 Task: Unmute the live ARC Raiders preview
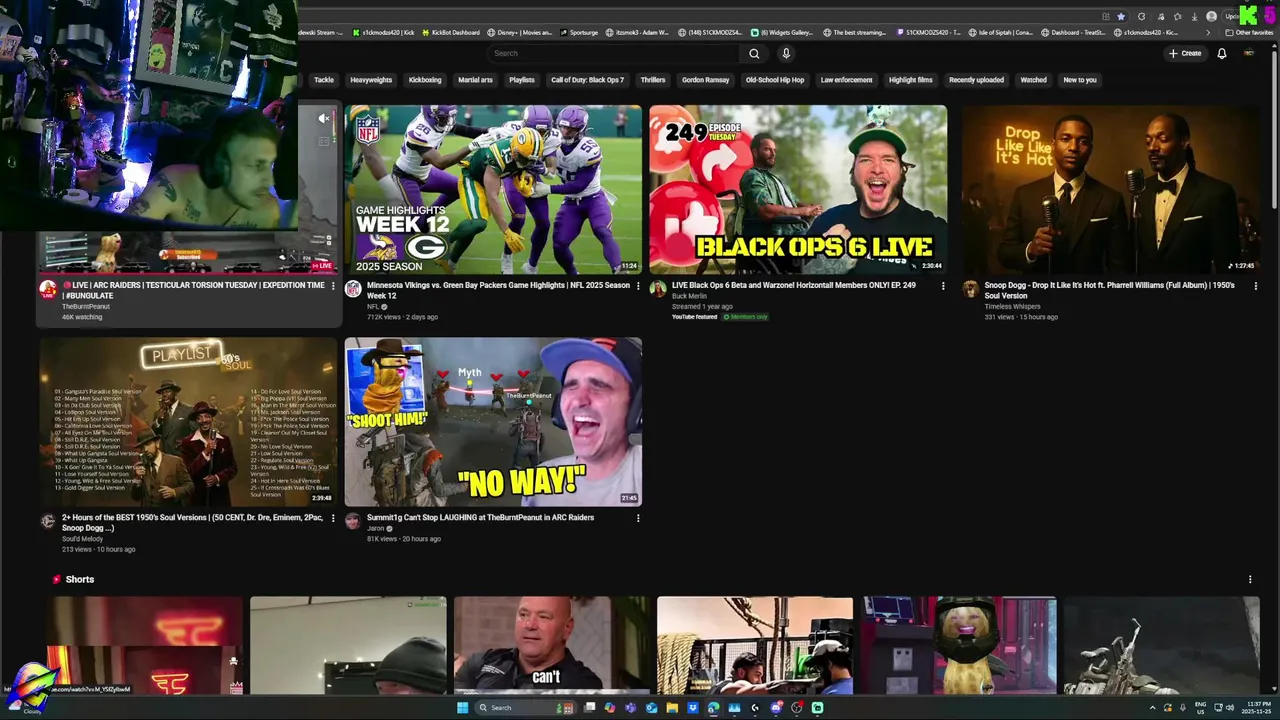323,119
